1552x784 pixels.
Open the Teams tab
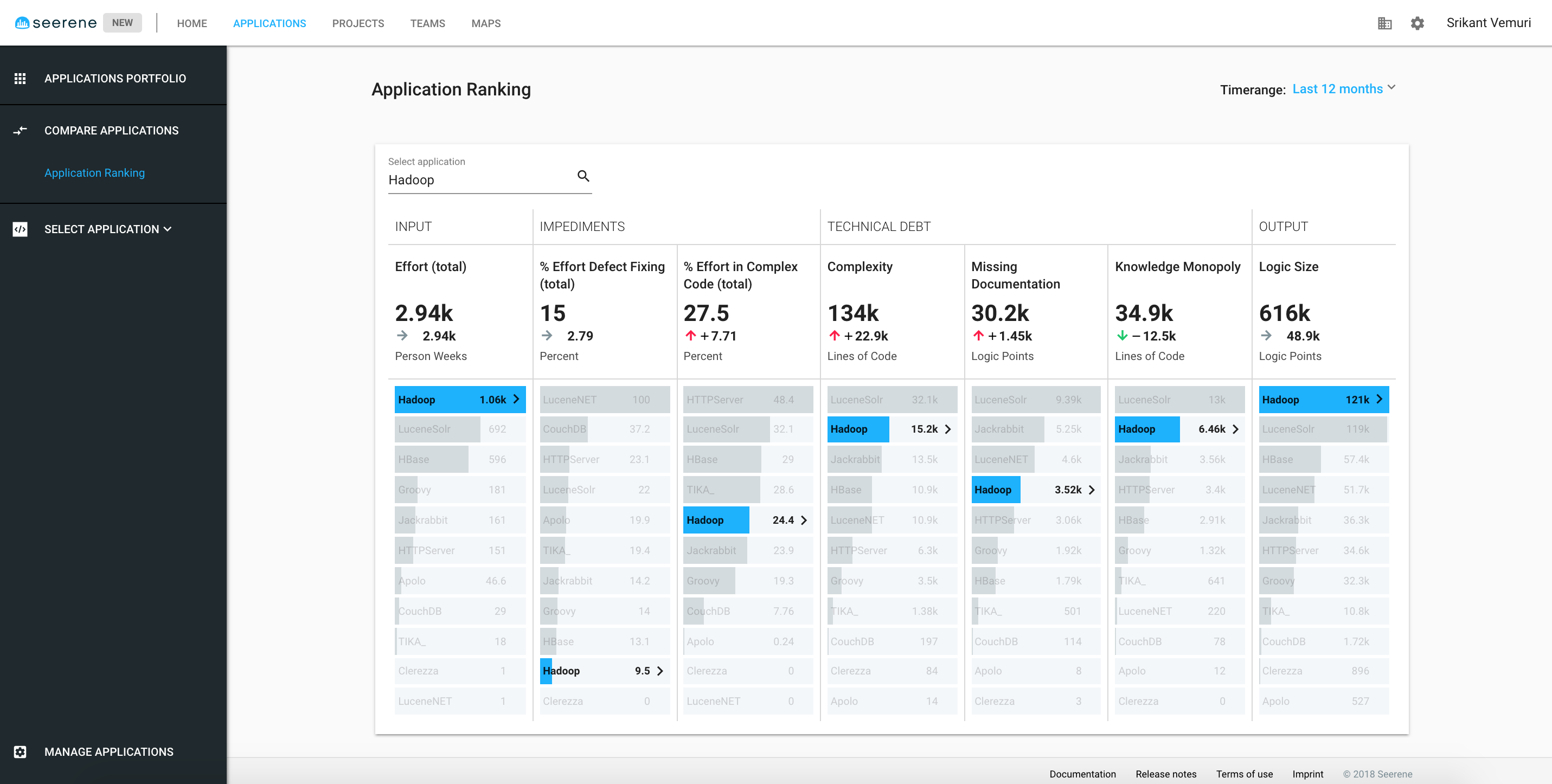pyautogui.click(x=427, y=23)
